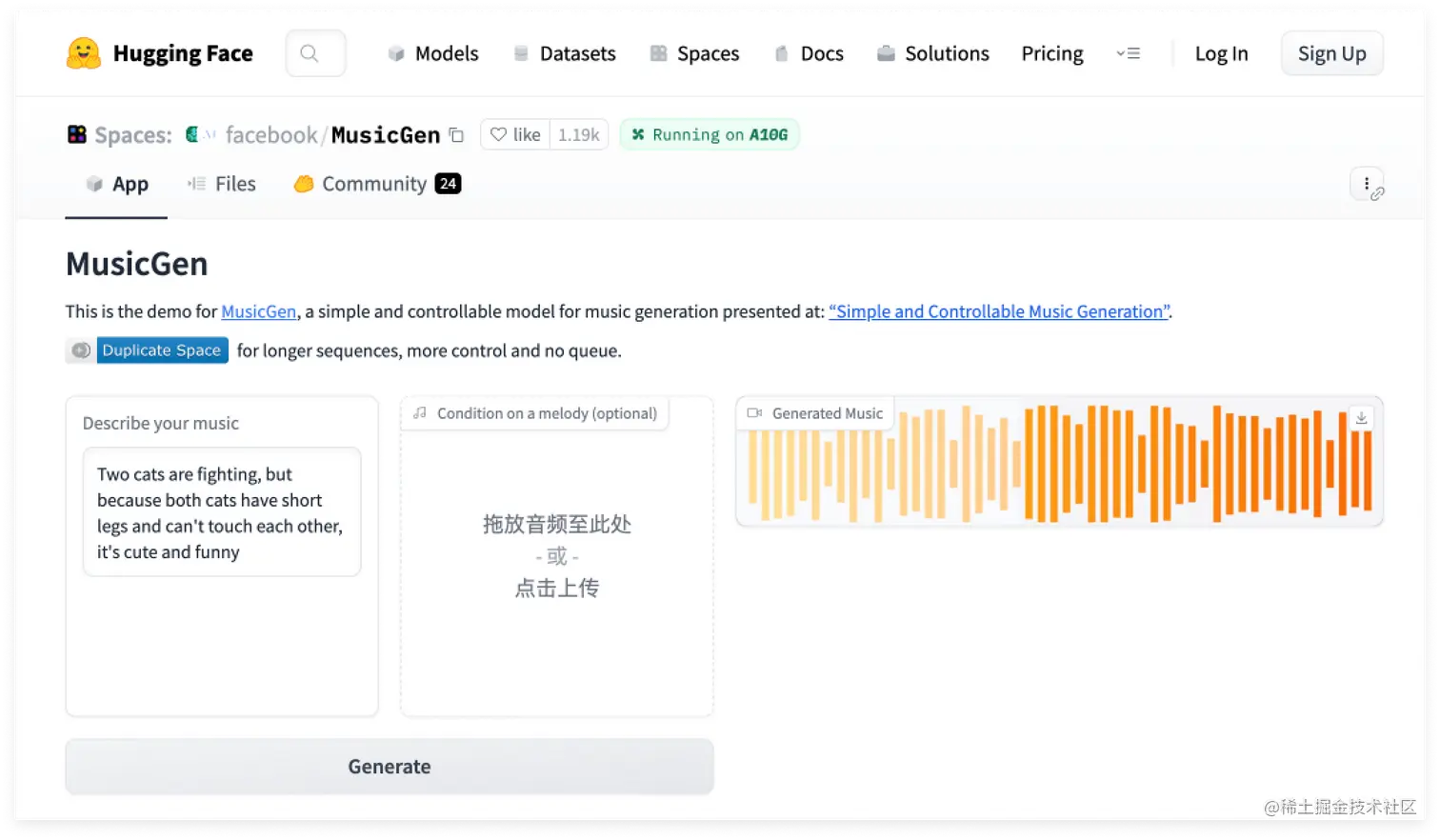Select Pricing in the top navigation
The image size is (1440, 840).
coord(1051,53)
